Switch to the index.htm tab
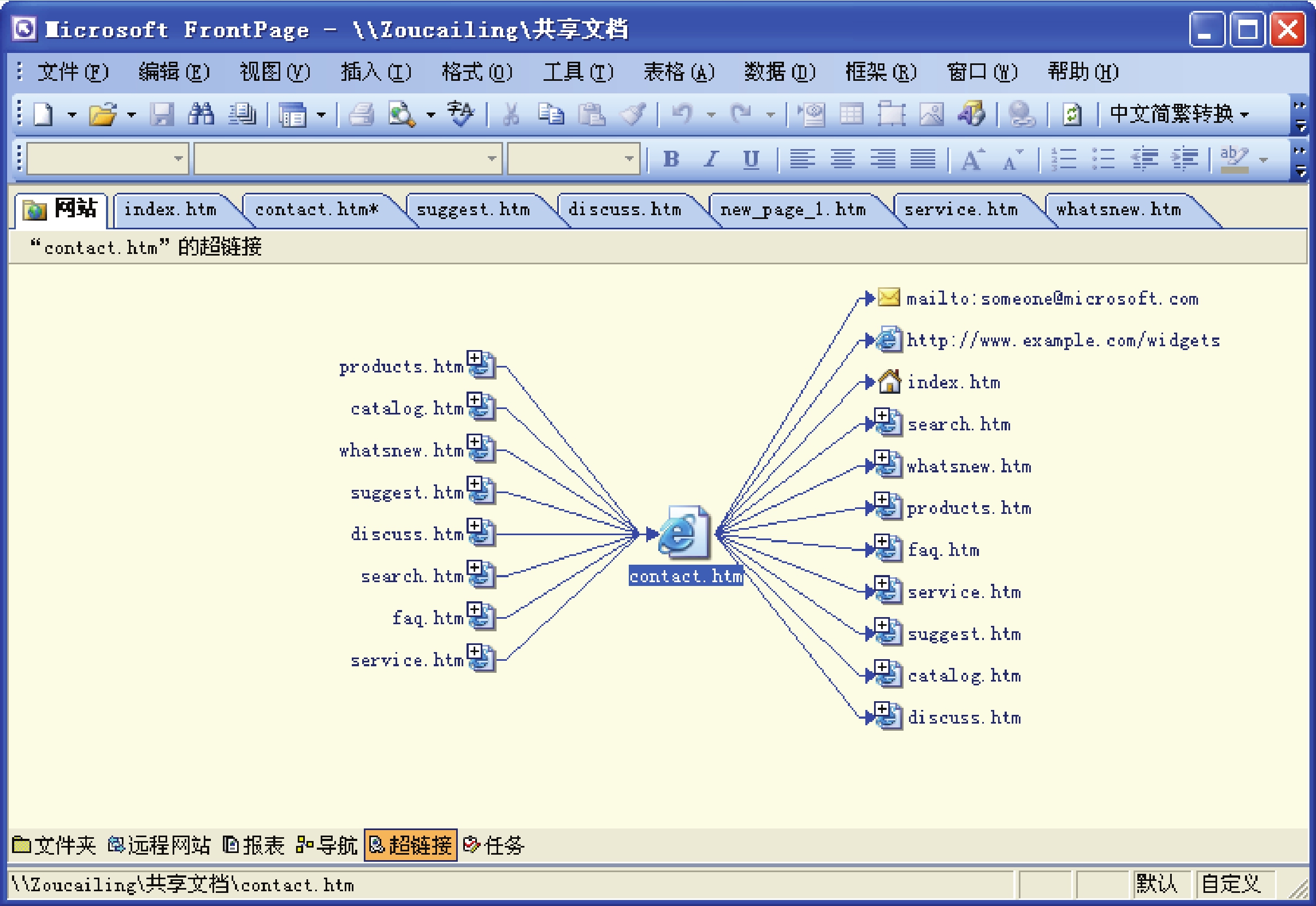The width and height of the screenshot is (1316, 906). (170, 210)
